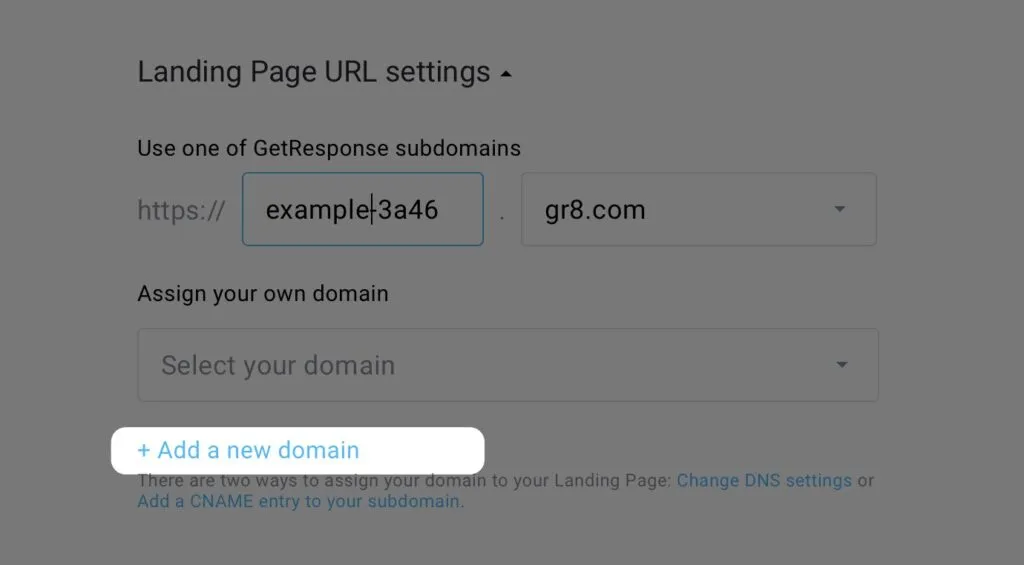Click the gr8.com text in the combo box
This screenshot has width=1024, height=565.
[x=595, y=210]
